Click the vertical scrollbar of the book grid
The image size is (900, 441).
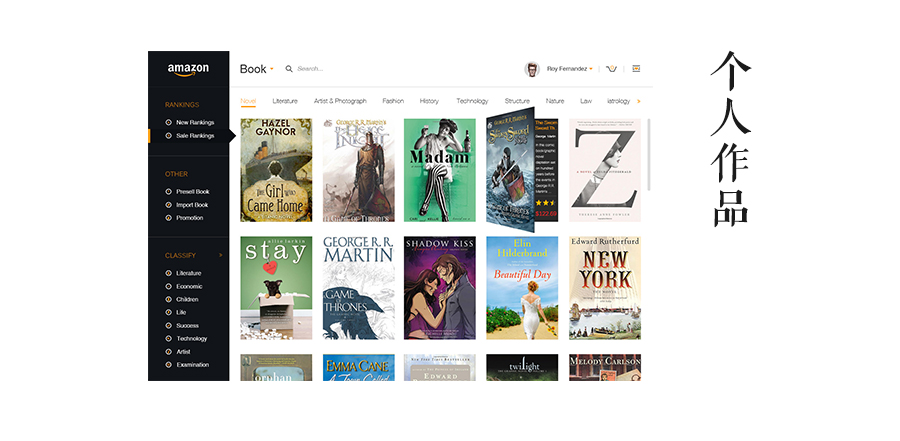[x=649, y=154]
